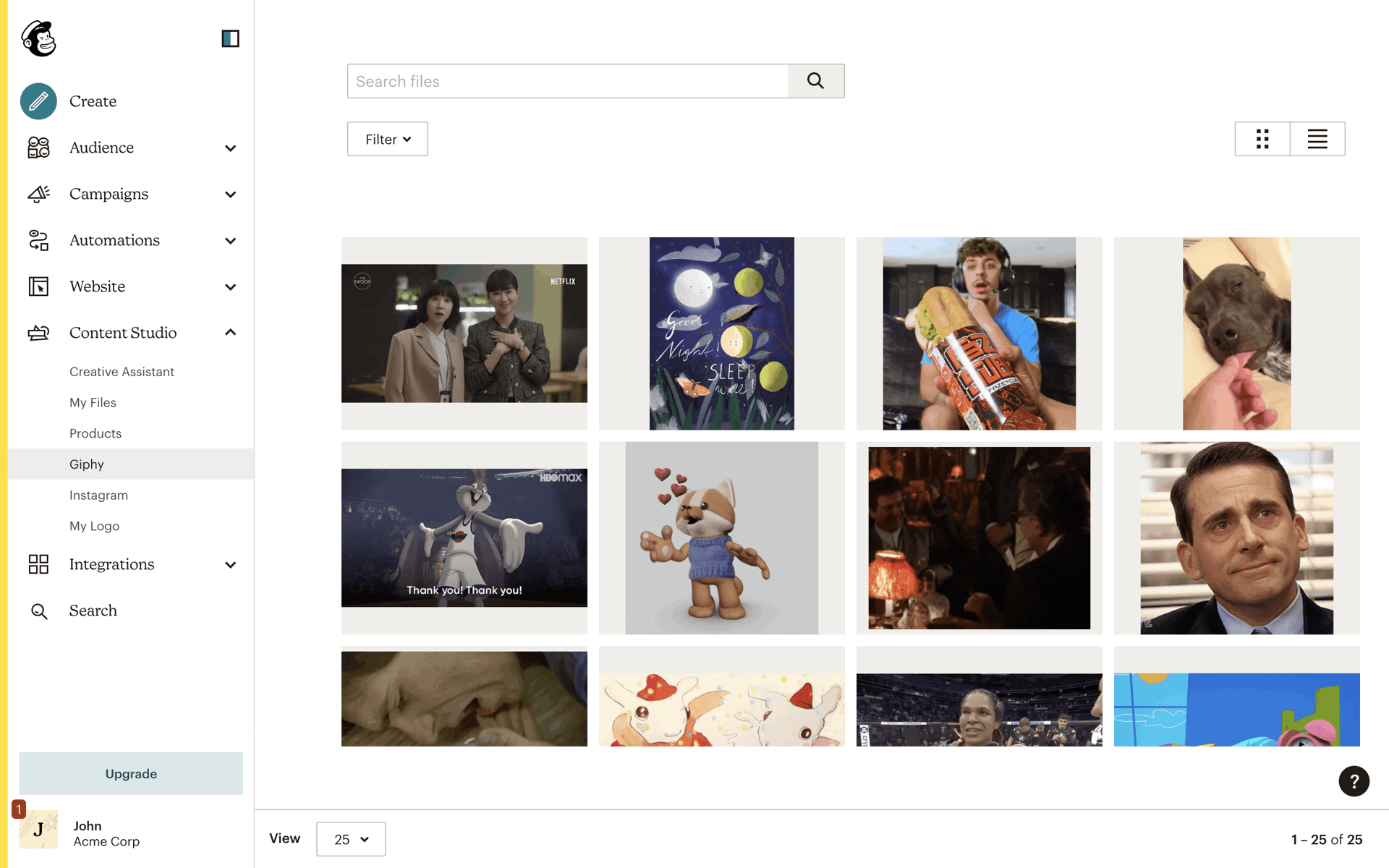Viewport: 1389px width, 868px height.
Task: Expand the Website menu chevron
Action: (x=230, y=287)
